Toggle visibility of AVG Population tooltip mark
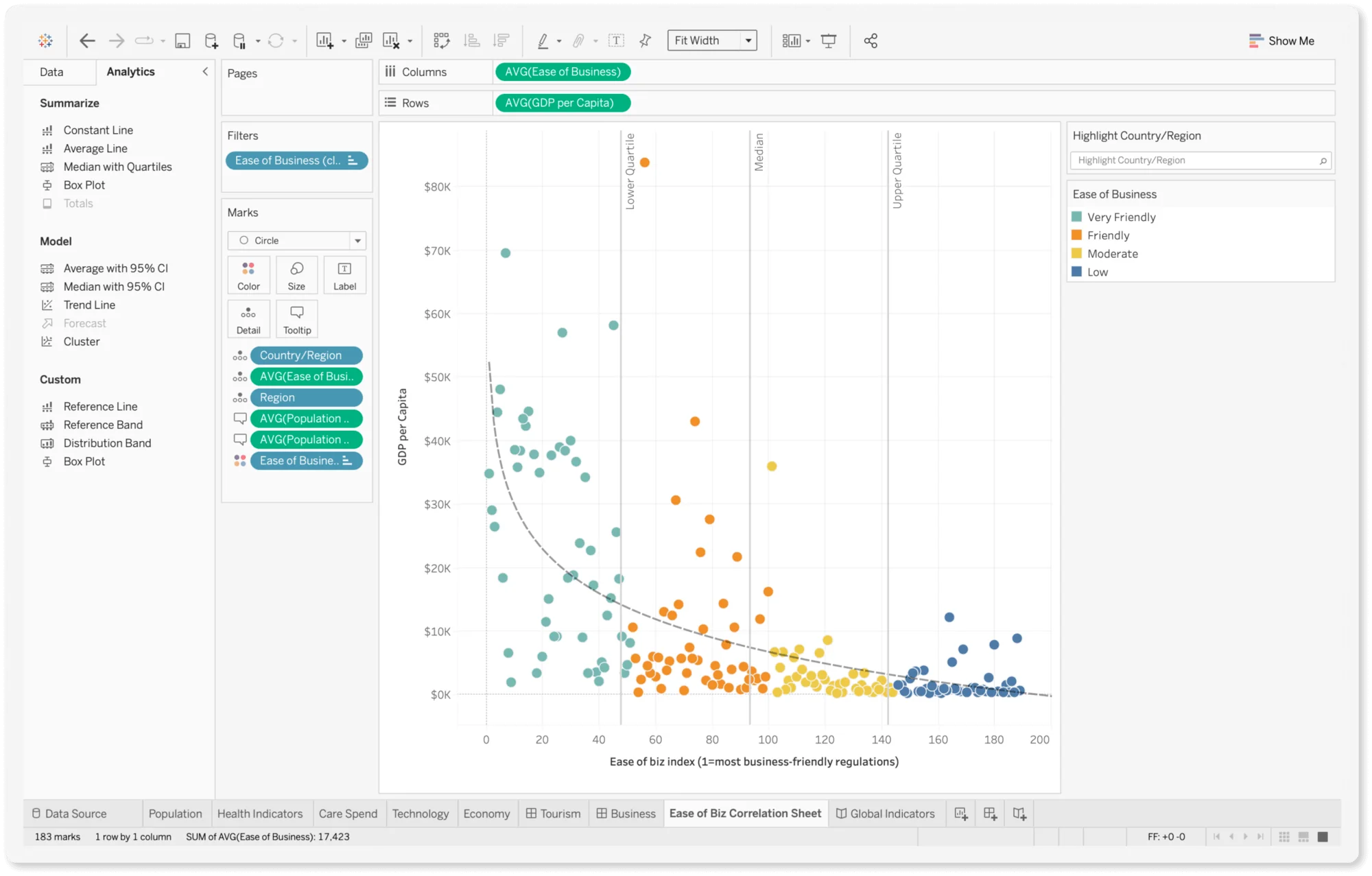Image resolution: width=1372 pixels, height=876 pixels. click(241, 418)
